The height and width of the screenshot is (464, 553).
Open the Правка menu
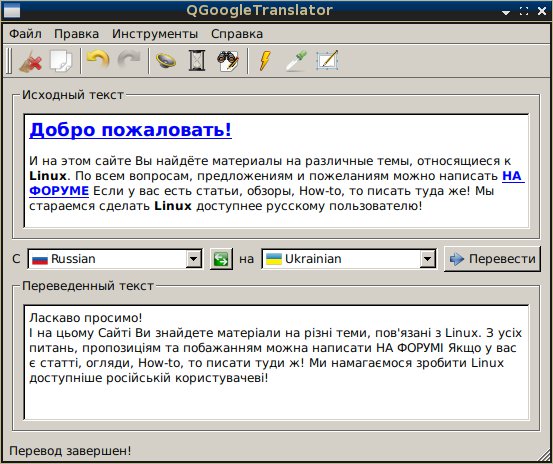pos(77,34)
